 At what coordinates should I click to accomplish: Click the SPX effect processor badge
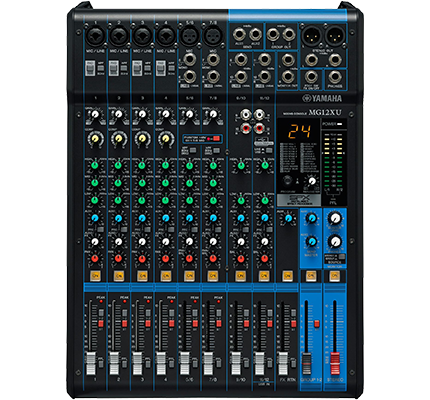pos(299,200)
